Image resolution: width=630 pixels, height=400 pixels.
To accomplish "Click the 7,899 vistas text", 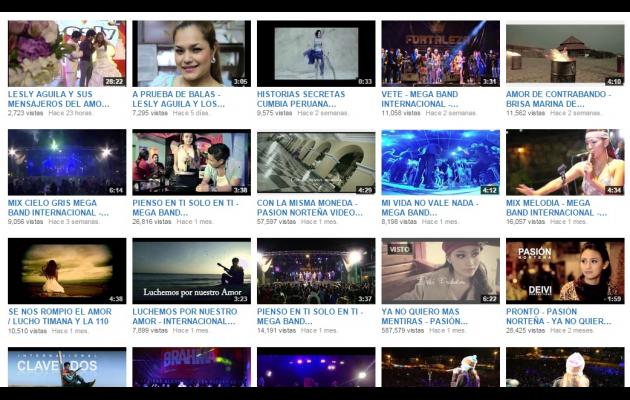I will (150, 331).
